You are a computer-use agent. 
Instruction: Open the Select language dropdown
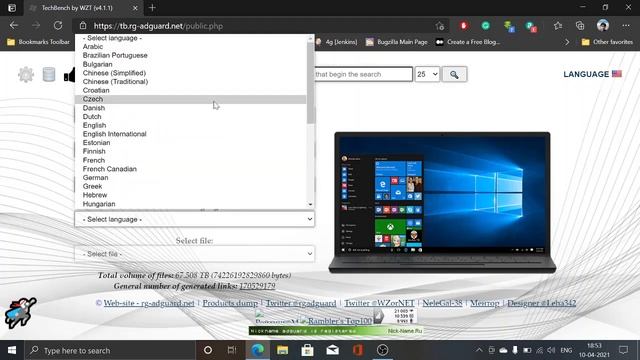coord(194,219)
